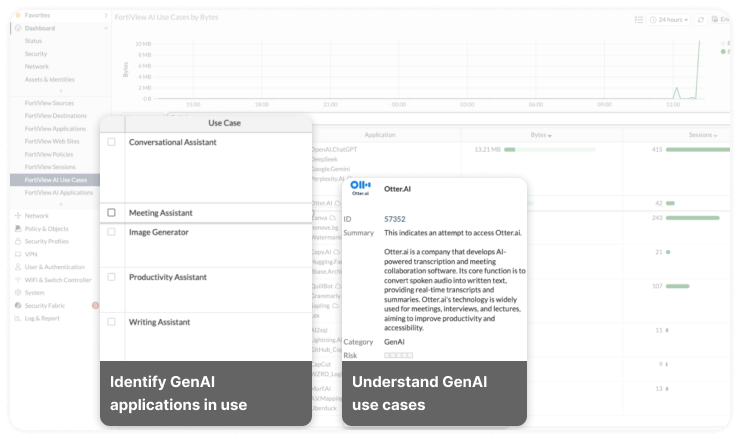Screen dimensions: 740x440
Task: Click the cloud icon next to QuillBot
Action: 338,286
